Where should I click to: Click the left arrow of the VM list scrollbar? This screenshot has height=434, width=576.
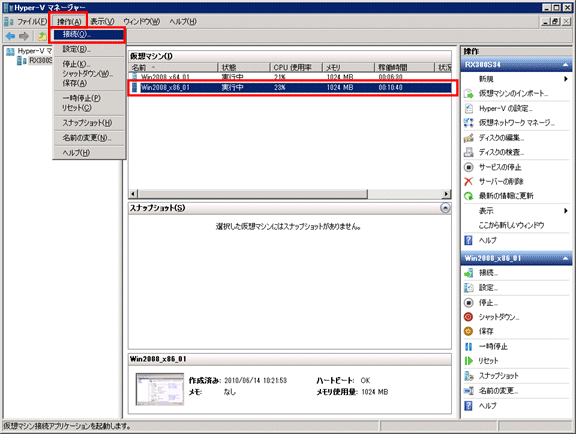coord(133,194)
